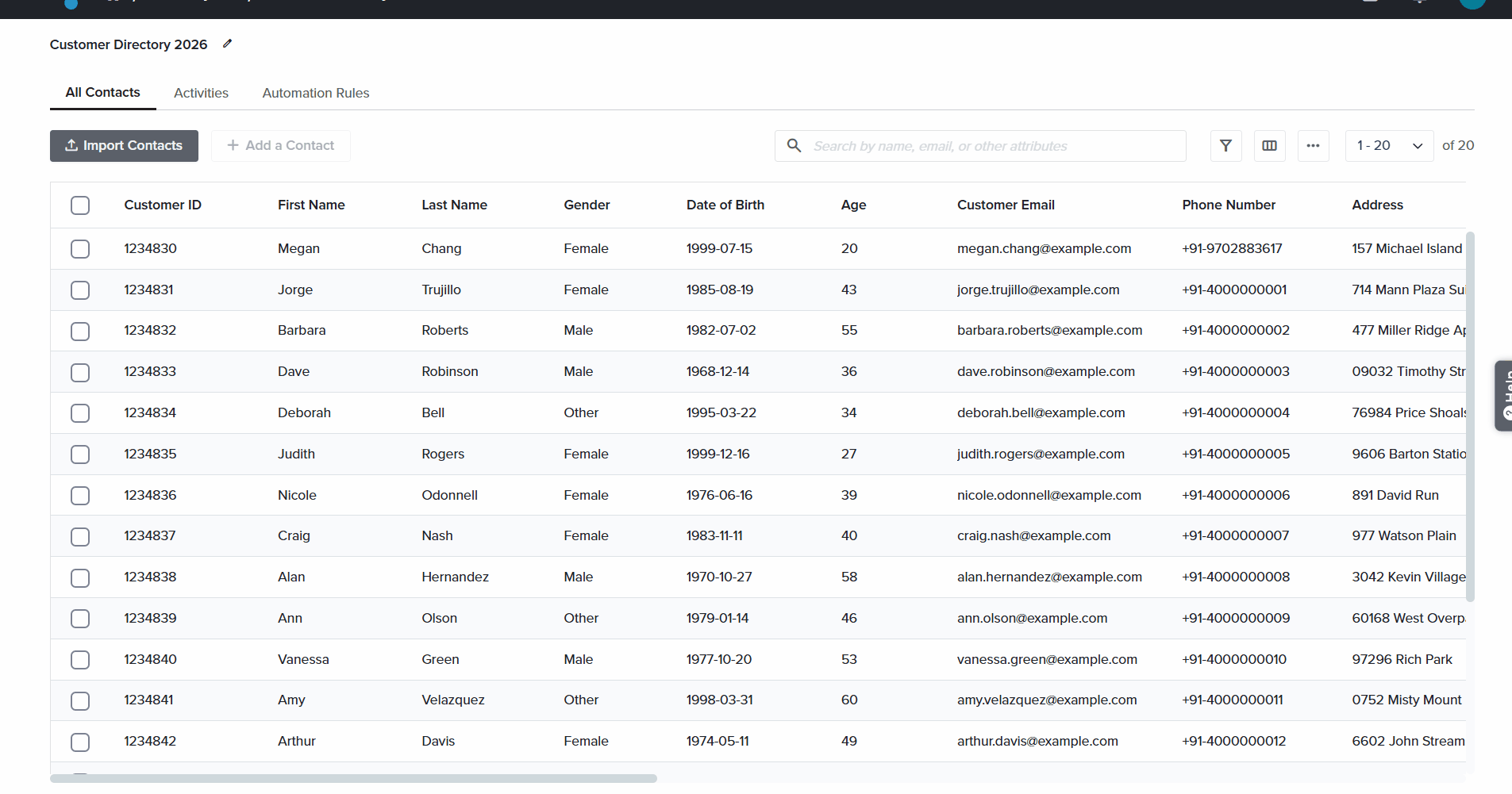
Task: Open the Help side tab
Action: [1504, 395]
